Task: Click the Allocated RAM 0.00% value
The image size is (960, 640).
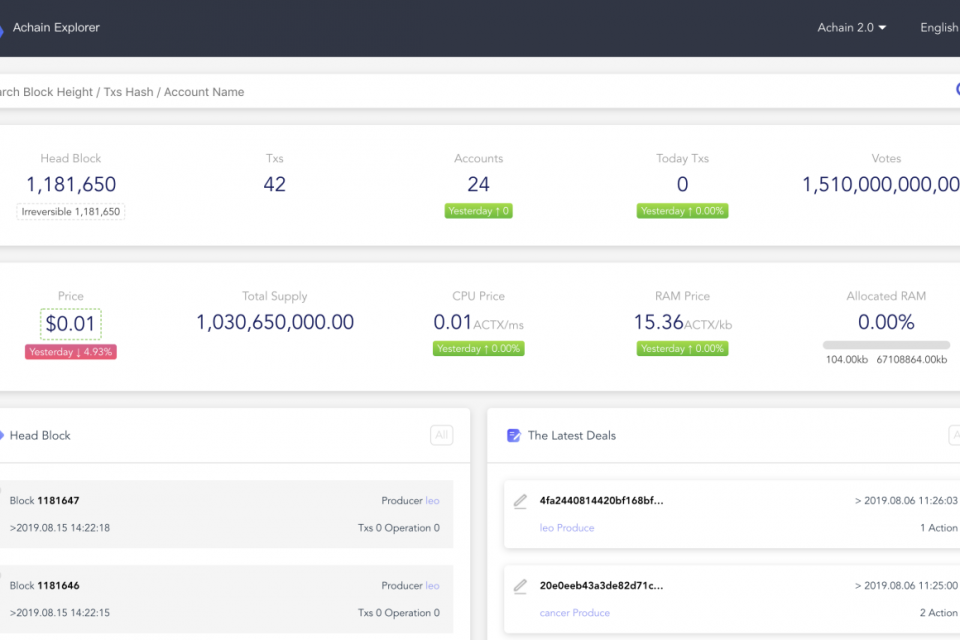Action: tap(886, 322)
